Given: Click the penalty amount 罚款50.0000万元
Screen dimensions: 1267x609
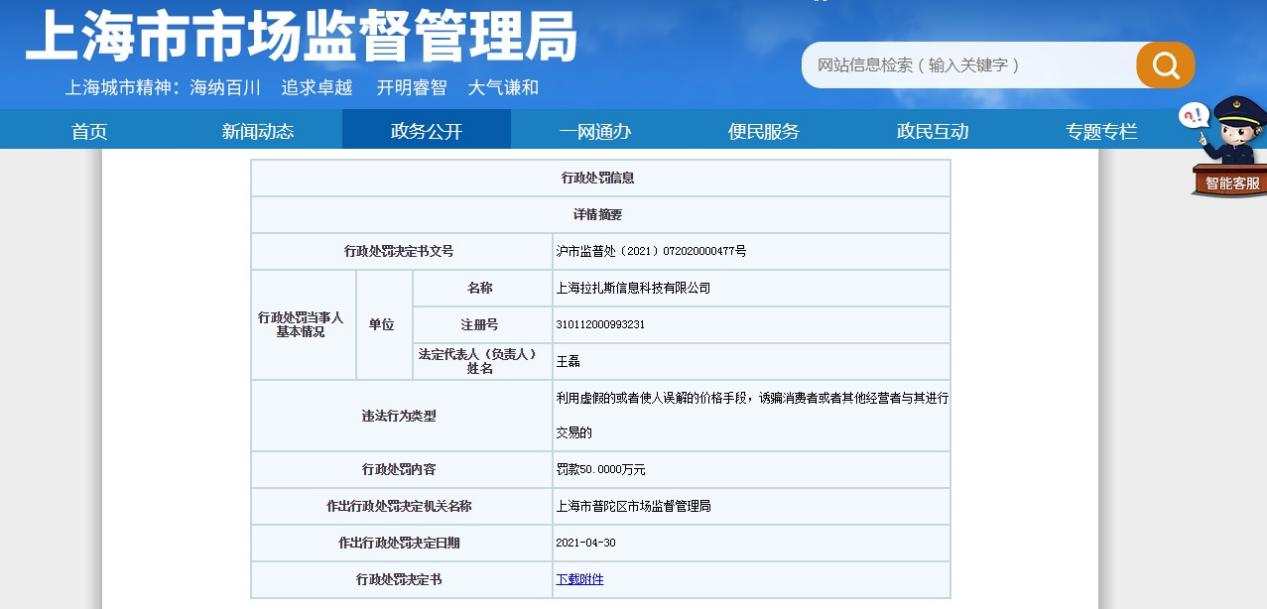Looking at the screenshot, I should (601, 469).
